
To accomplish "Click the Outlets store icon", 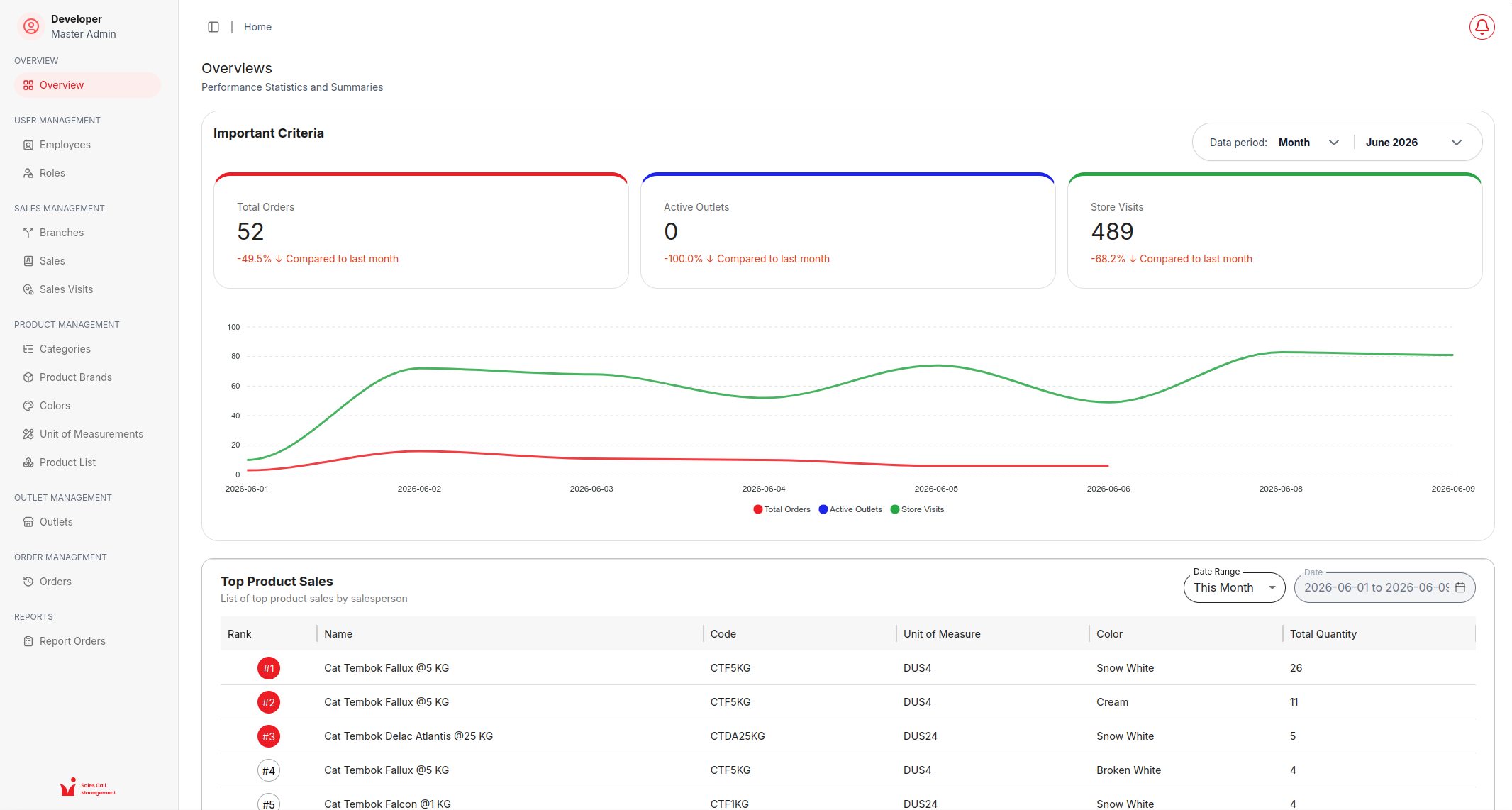I will [x=28, y=522].
